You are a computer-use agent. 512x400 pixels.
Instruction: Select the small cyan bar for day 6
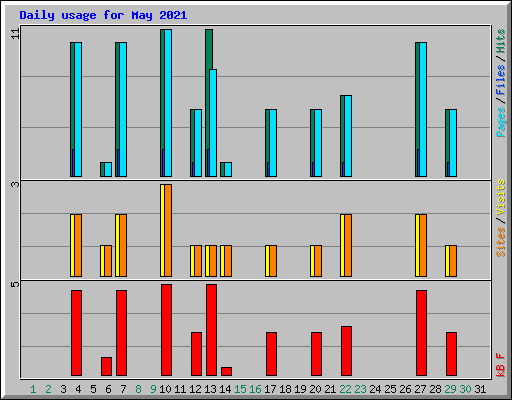click(108, 170)
